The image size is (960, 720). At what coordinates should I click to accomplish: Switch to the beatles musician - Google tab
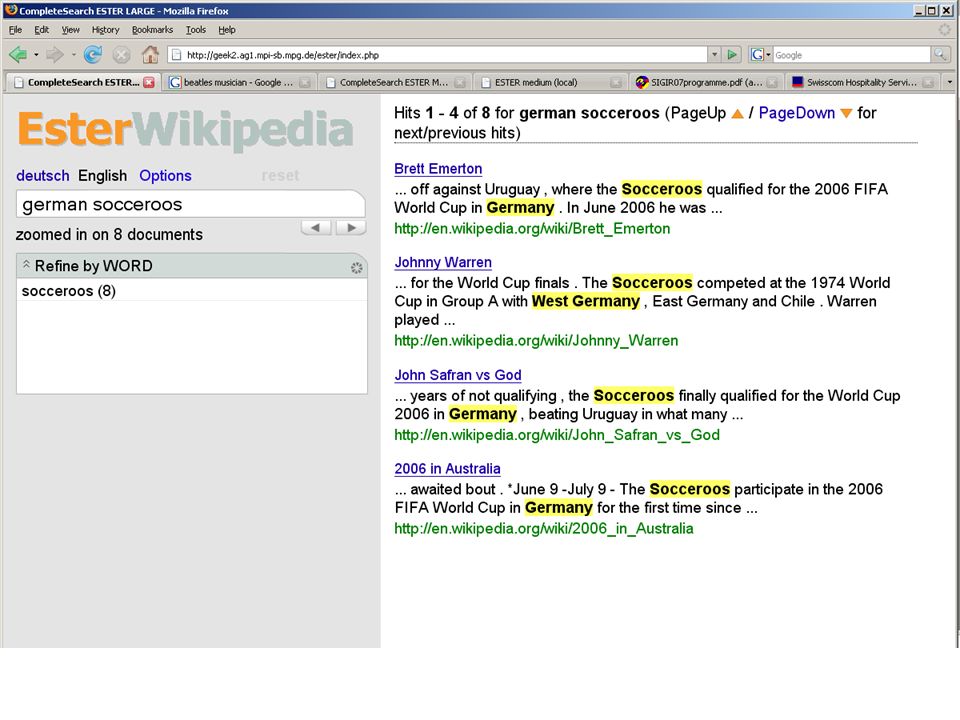coord(239,82)
